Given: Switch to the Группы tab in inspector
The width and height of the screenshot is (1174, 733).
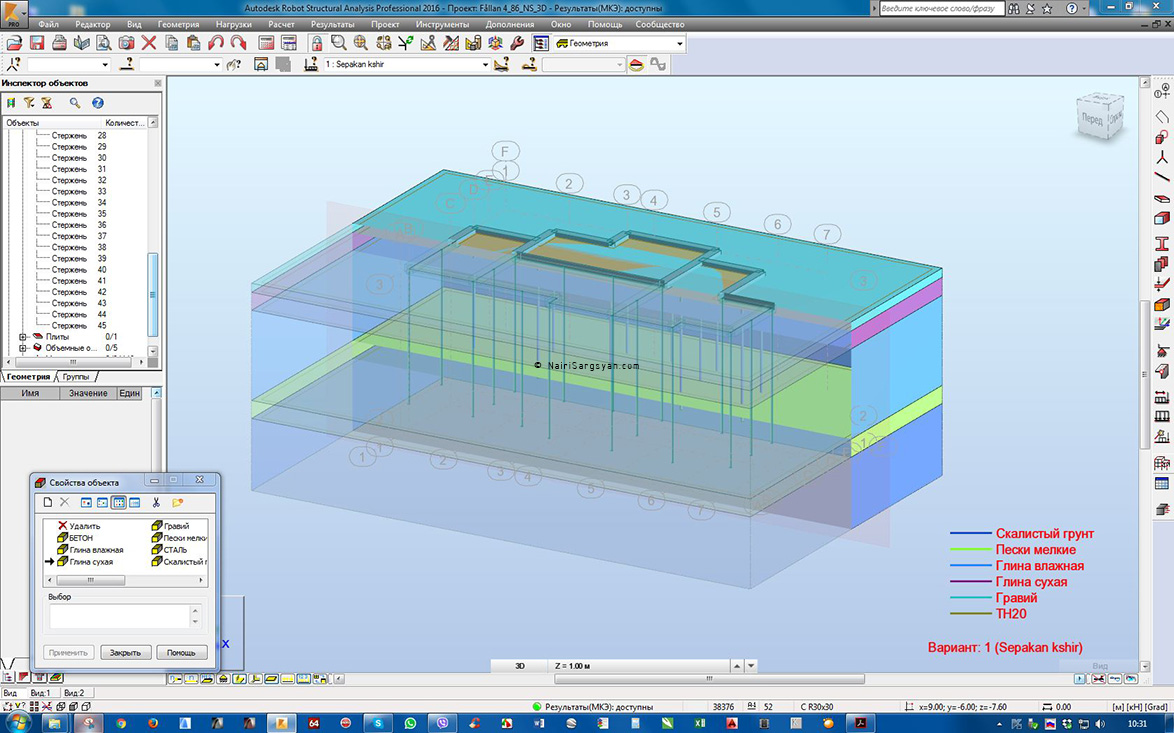Looking at the screenshot, I should (x=76, y=377).
